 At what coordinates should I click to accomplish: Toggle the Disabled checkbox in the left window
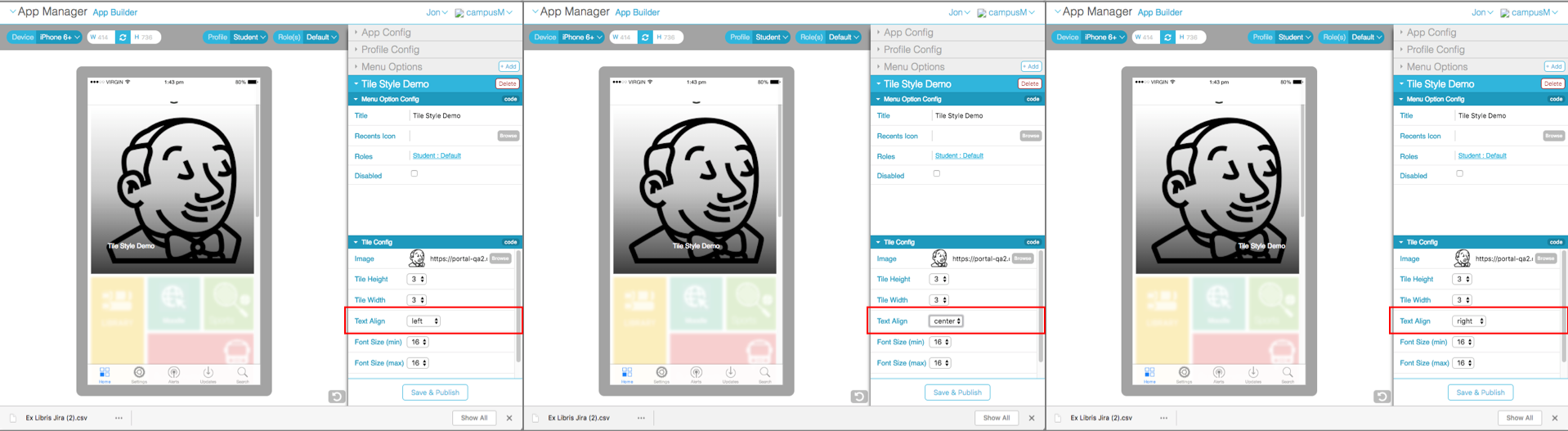coord(414,173)
